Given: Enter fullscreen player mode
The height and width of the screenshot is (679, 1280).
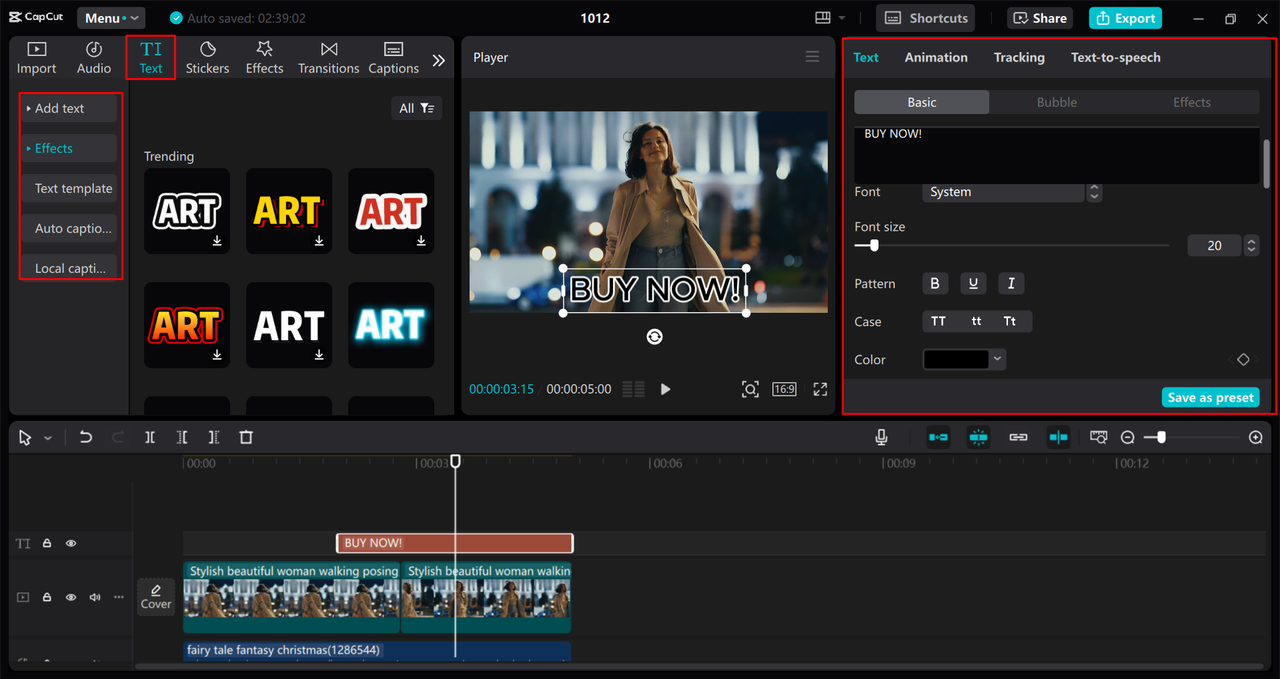Looking at the screenshot, I should pos(820,389).
